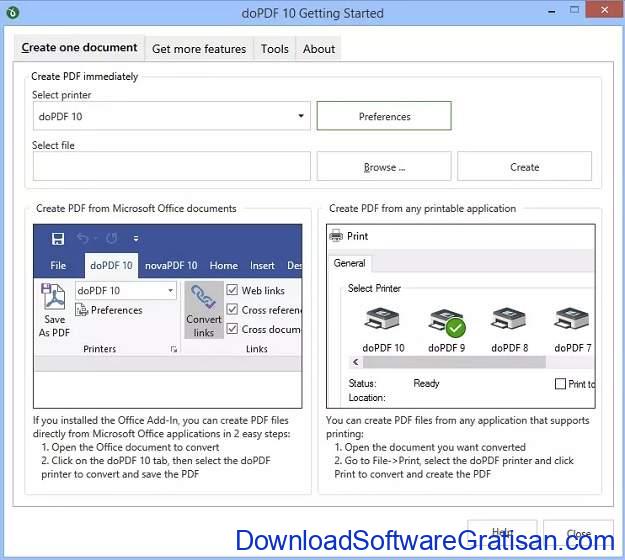Open the Quick Access customize arrow

coord(136,239)
